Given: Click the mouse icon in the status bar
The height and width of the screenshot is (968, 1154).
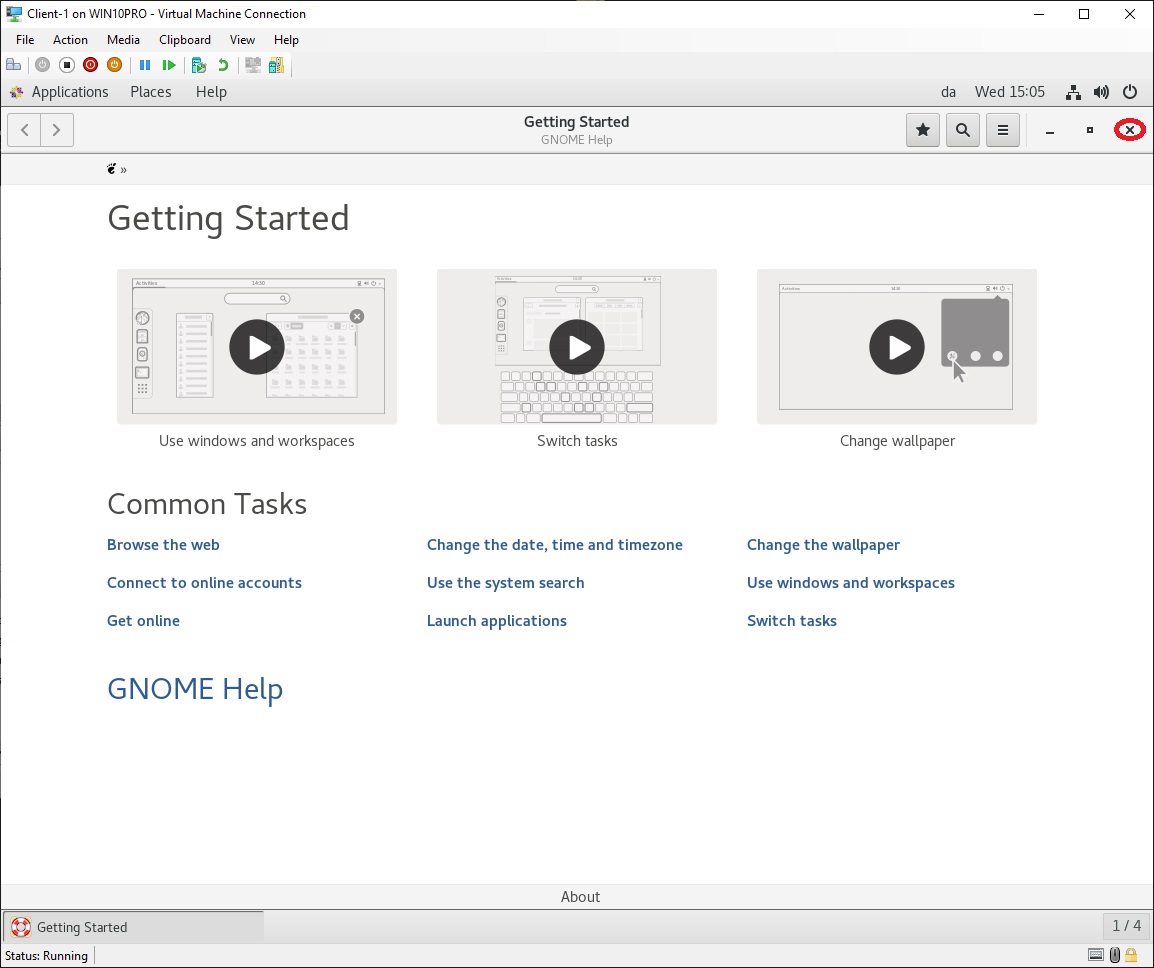Looking at the screenshot, I should coord(1115,955).
